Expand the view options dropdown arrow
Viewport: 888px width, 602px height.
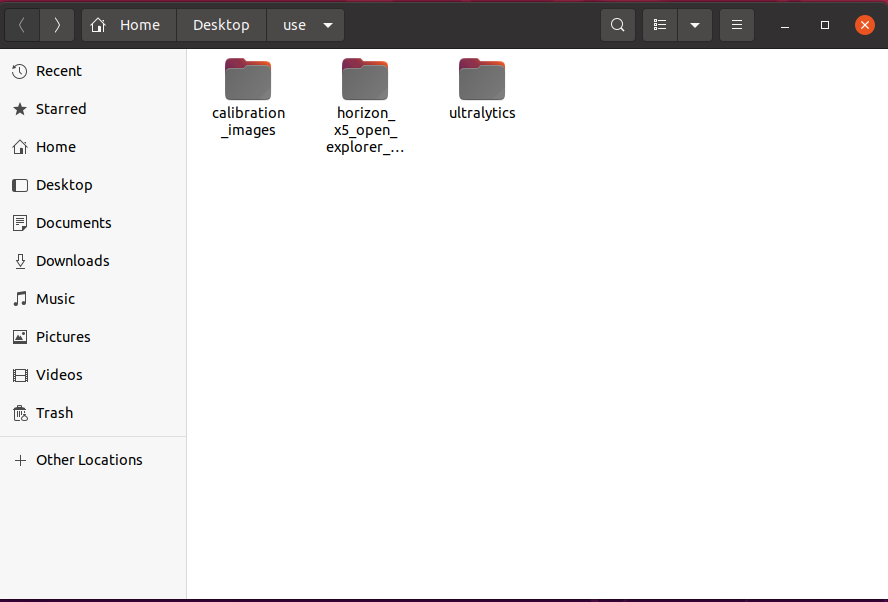(x=695, y=25)
